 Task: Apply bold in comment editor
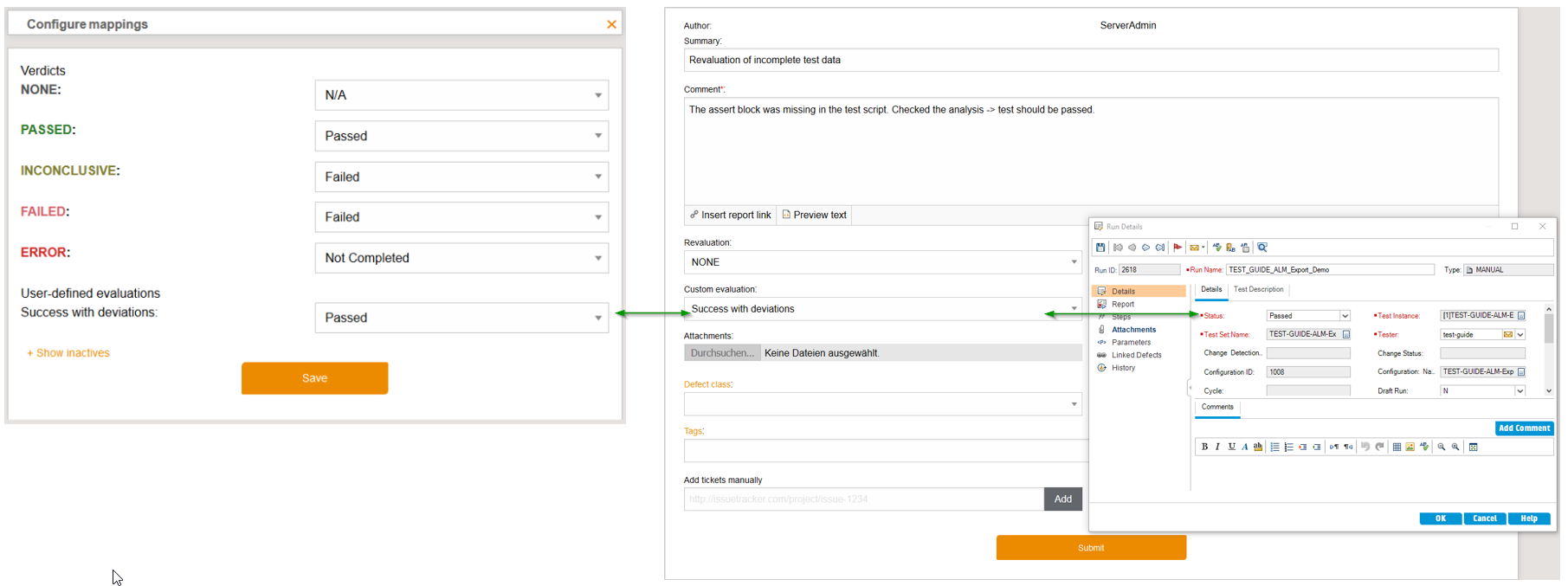[x=1204, y=447]
